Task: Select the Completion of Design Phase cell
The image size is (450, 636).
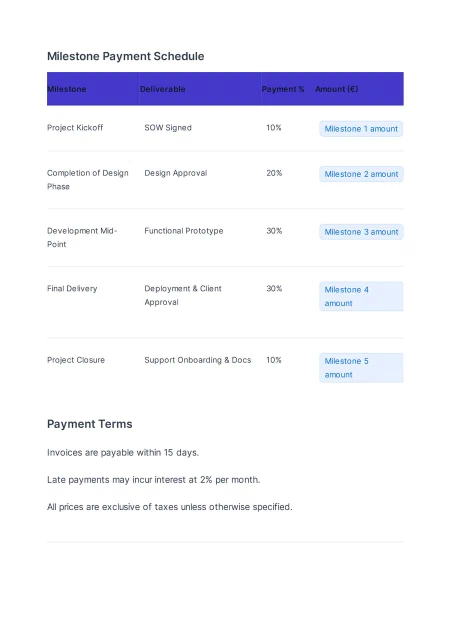Action: [88, 180]
